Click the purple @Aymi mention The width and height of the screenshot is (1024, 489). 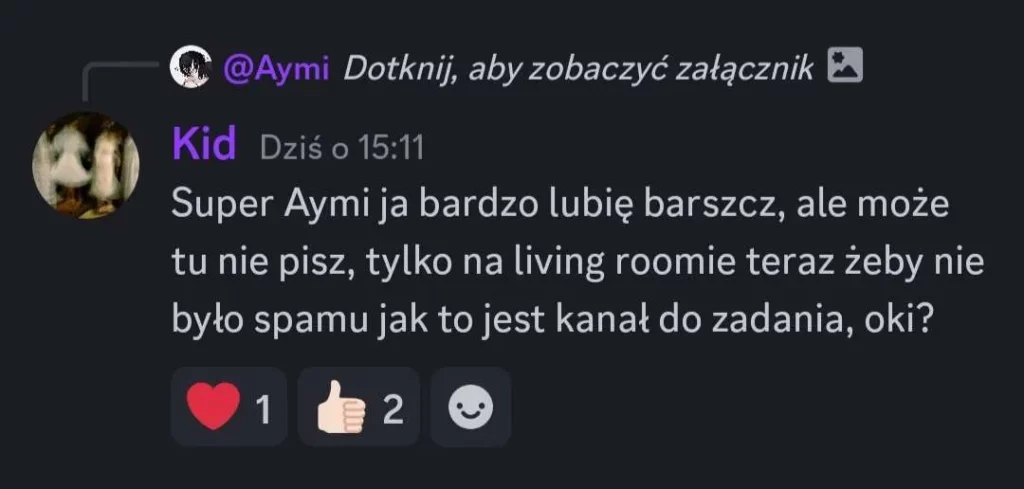276,68
